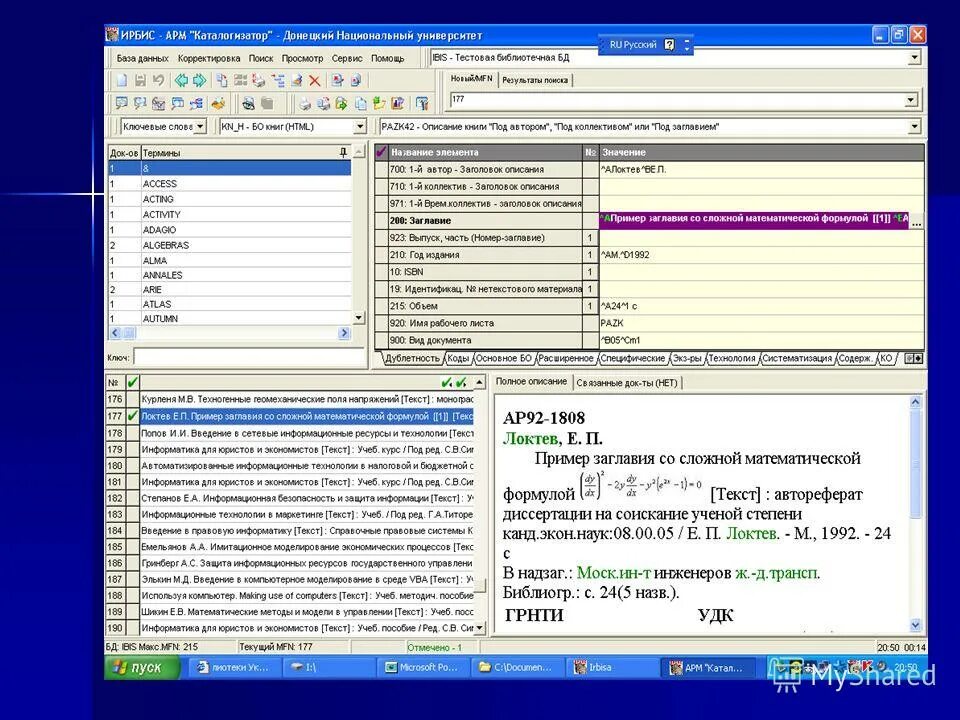Click the double green check marks above records list
This screenshot has width=960, height=720.
(454, 383)
